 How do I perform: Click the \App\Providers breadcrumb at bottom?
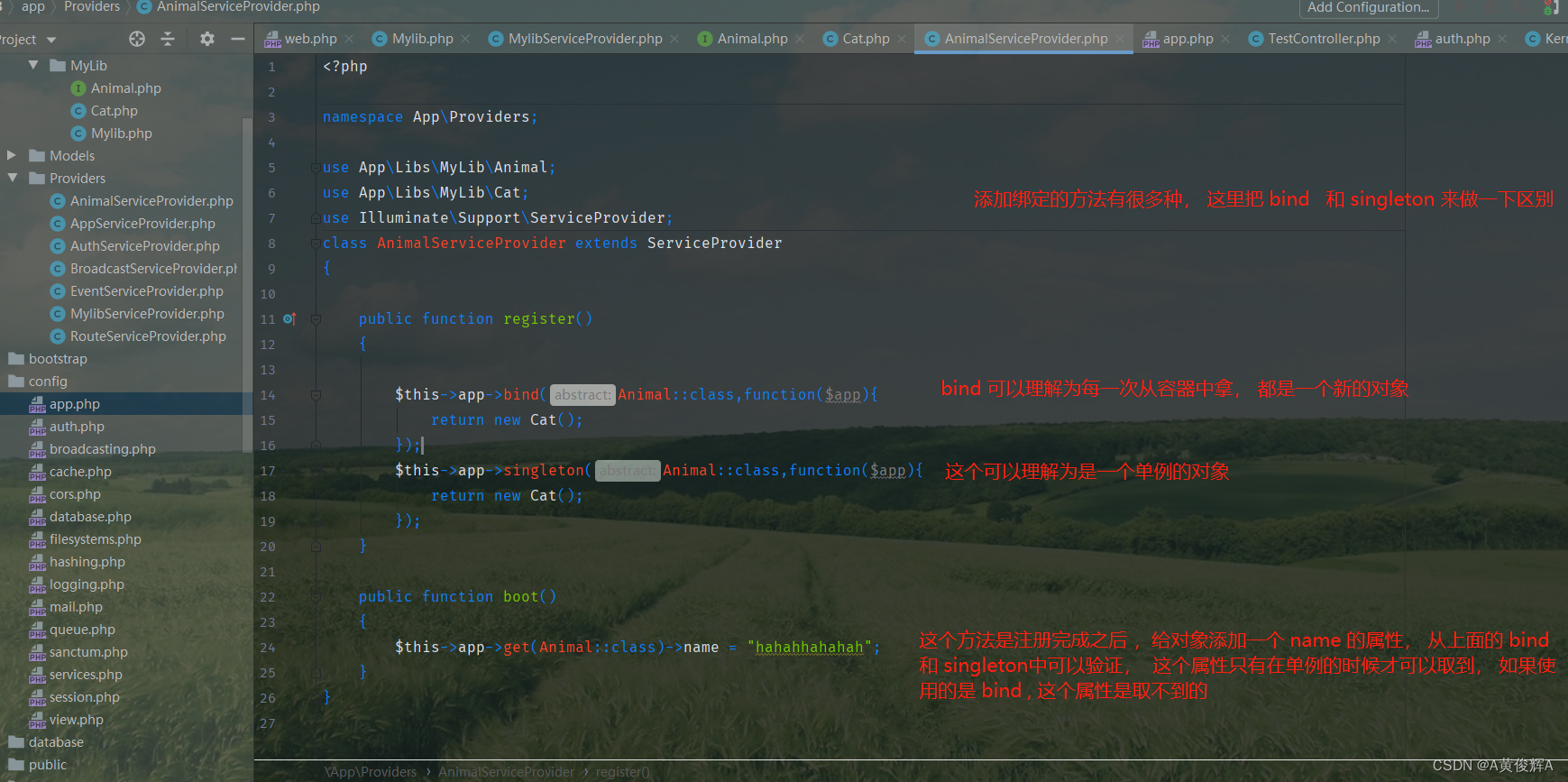tap(371, 772)
